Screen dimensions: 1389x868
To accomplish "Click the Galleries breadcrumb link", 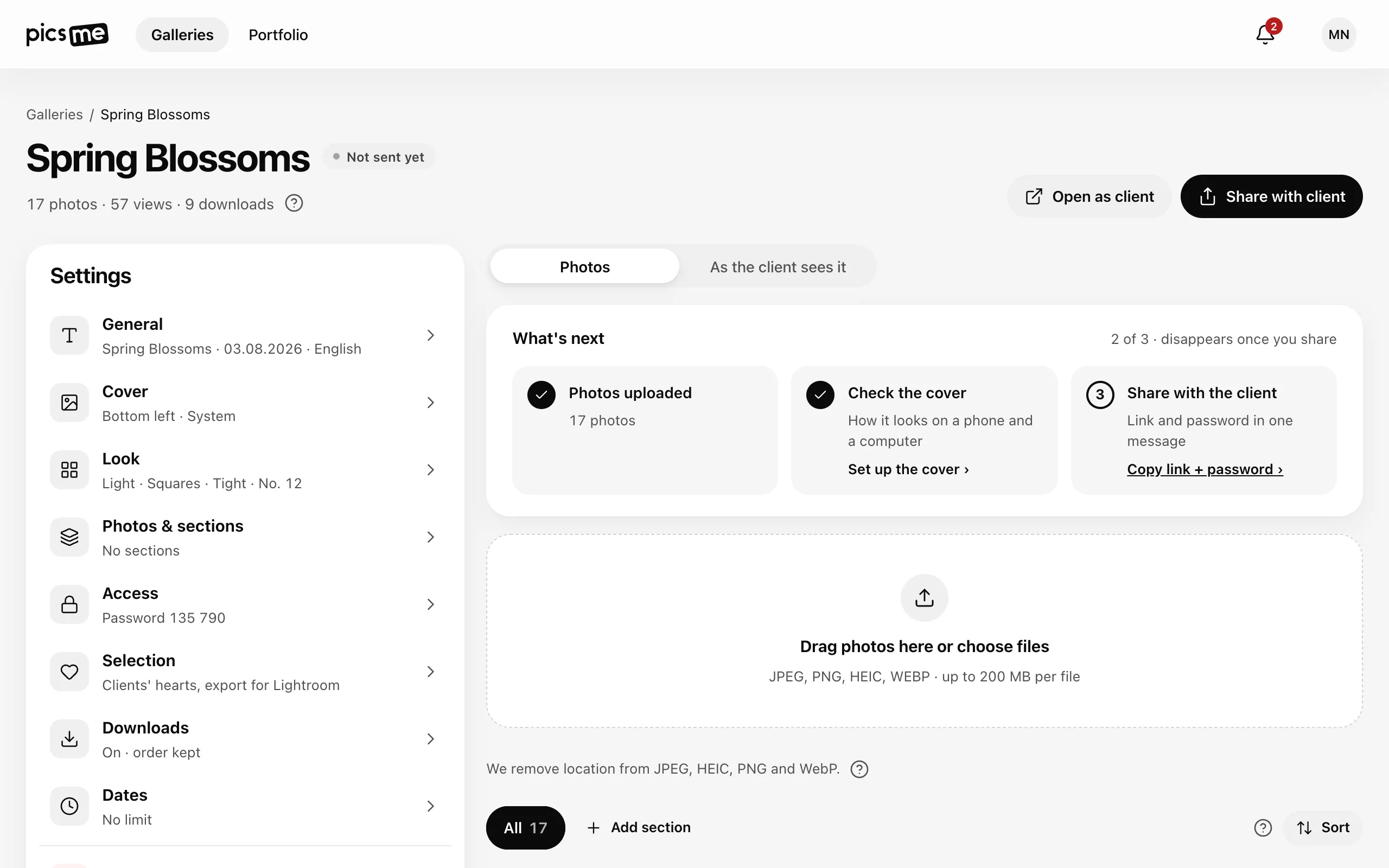I will 54,114.
